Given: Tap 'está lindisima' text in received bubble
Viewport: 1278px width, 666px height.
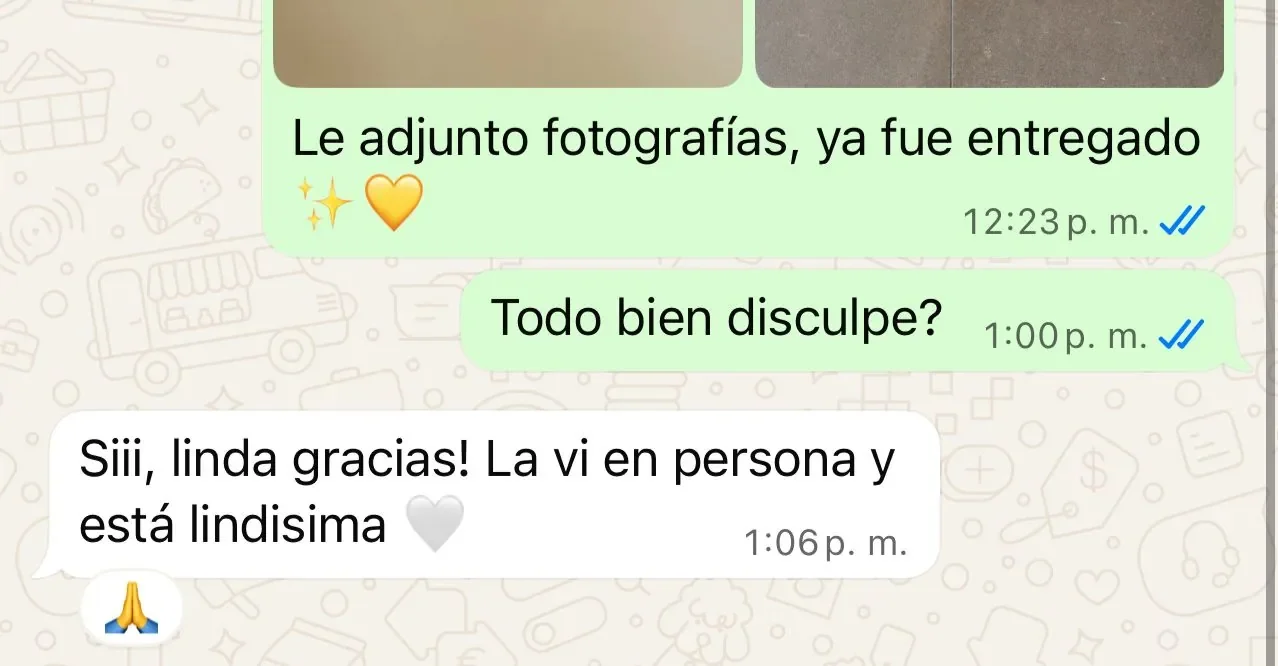Looking at the screenshot, I should (232, 523).
